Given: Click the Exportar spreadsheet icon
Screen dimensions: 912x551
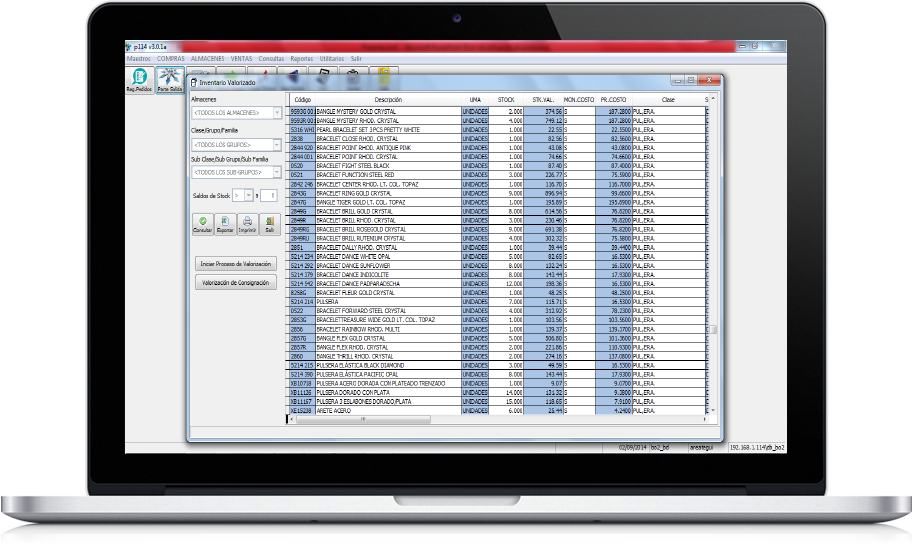Looking at the screenshot, I should 225,223.
